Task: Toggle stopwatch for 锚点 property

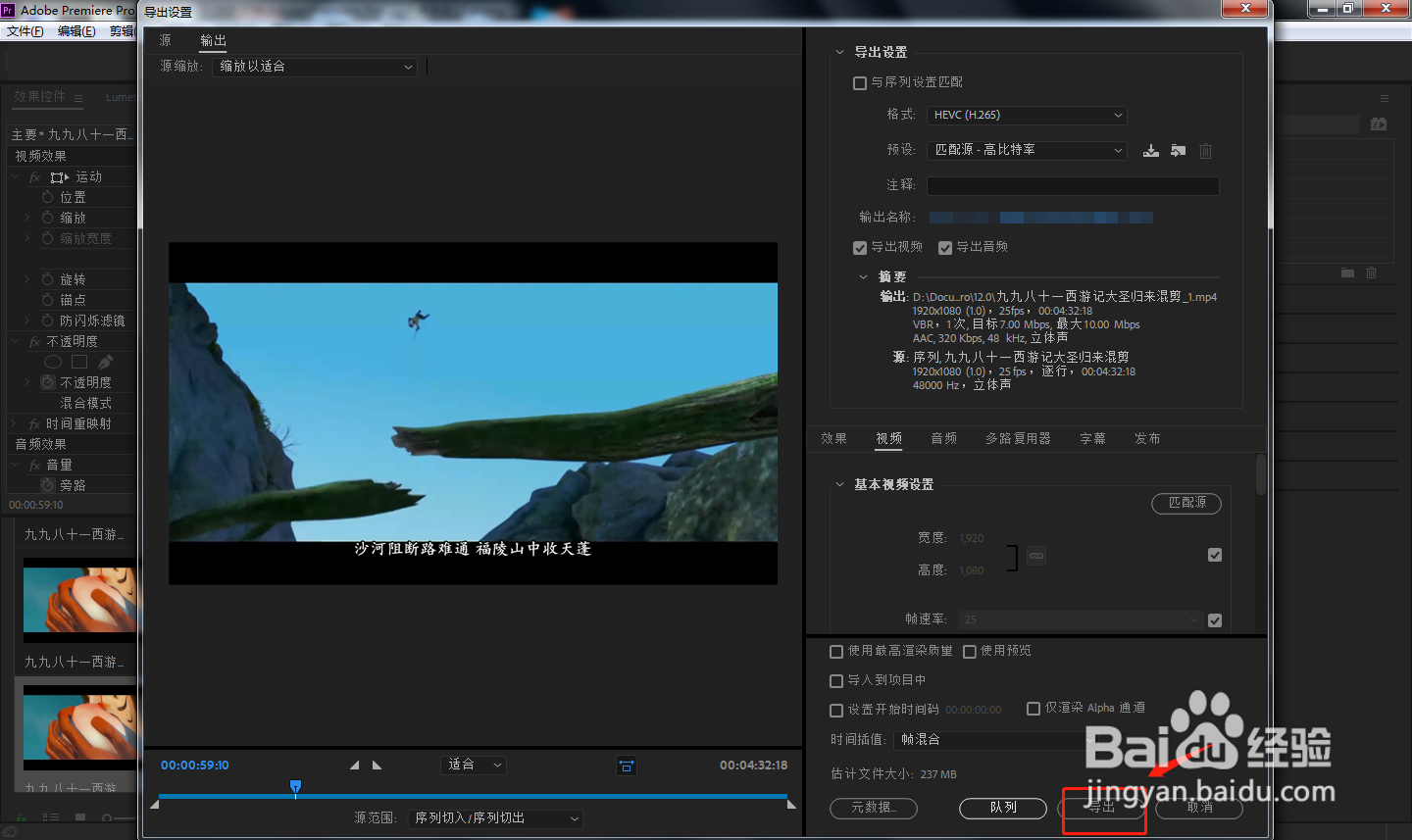Action: (x=47, y=300)
